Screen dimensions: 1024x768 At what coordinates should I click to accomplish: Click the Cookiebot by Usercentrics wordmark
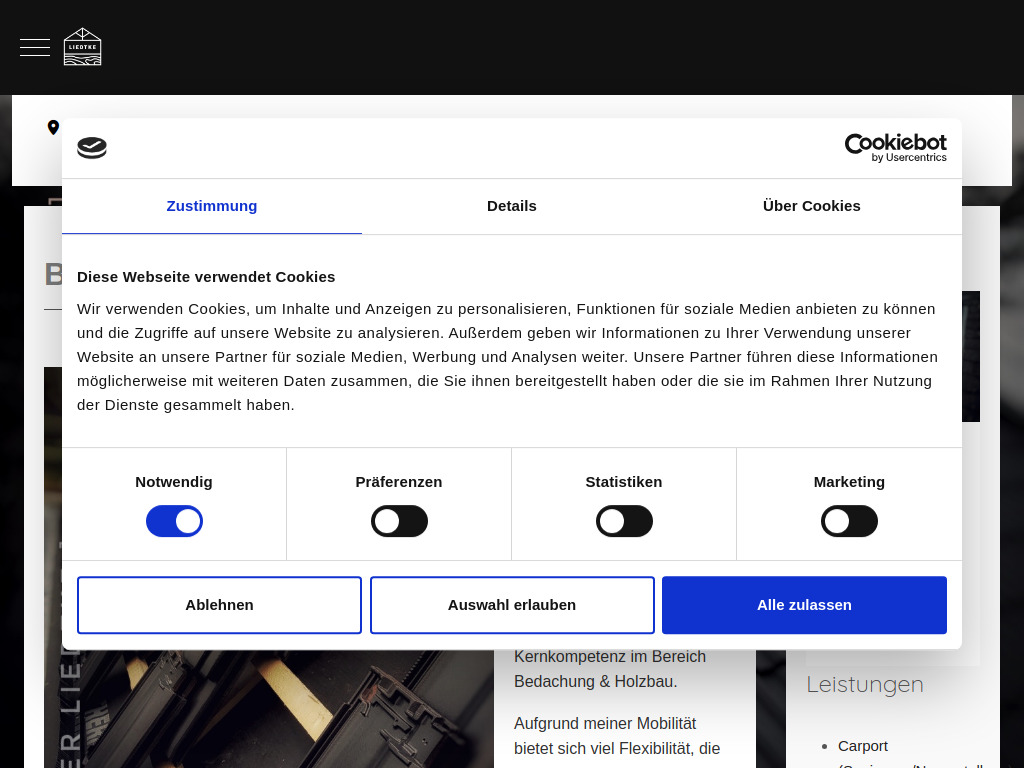click(895, 147)
